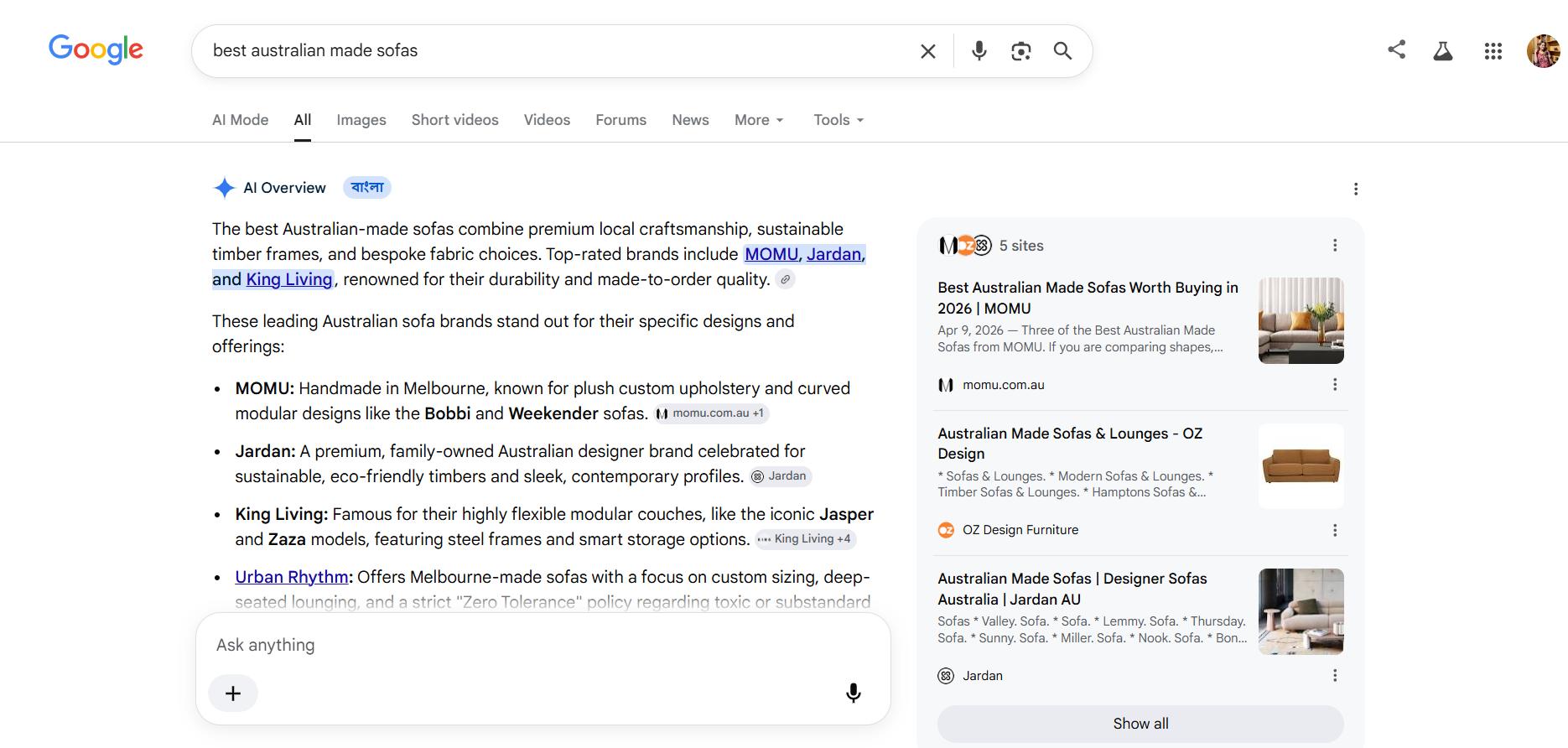Open Google Lens image search icon
The height and width of the screenshot is (748, 1568).
coord(1020,51)
